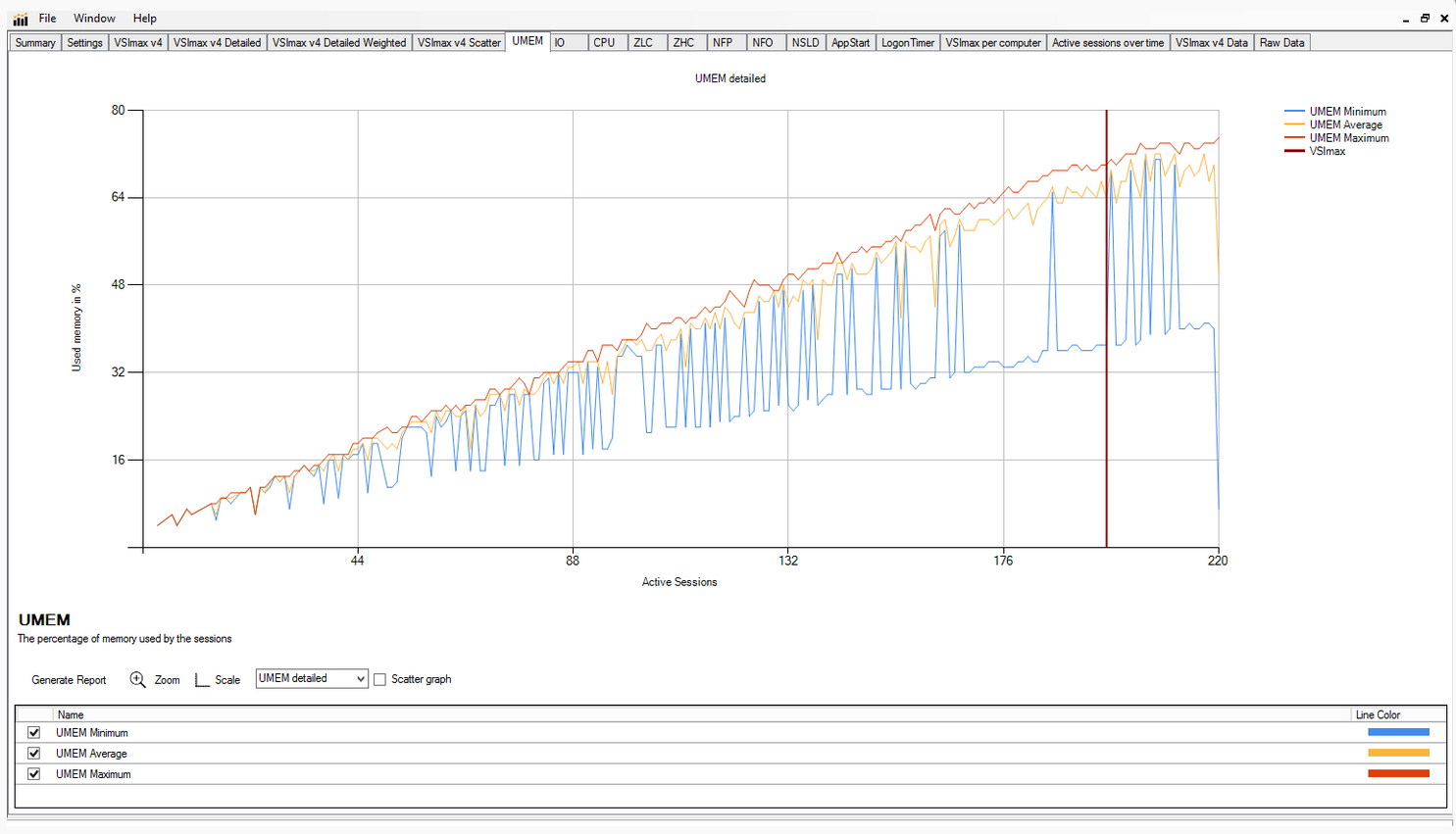Uncheck the UMEM Maximum series checkbox
The width and height of the screenshot is (1456, 834).
(34, 774)
